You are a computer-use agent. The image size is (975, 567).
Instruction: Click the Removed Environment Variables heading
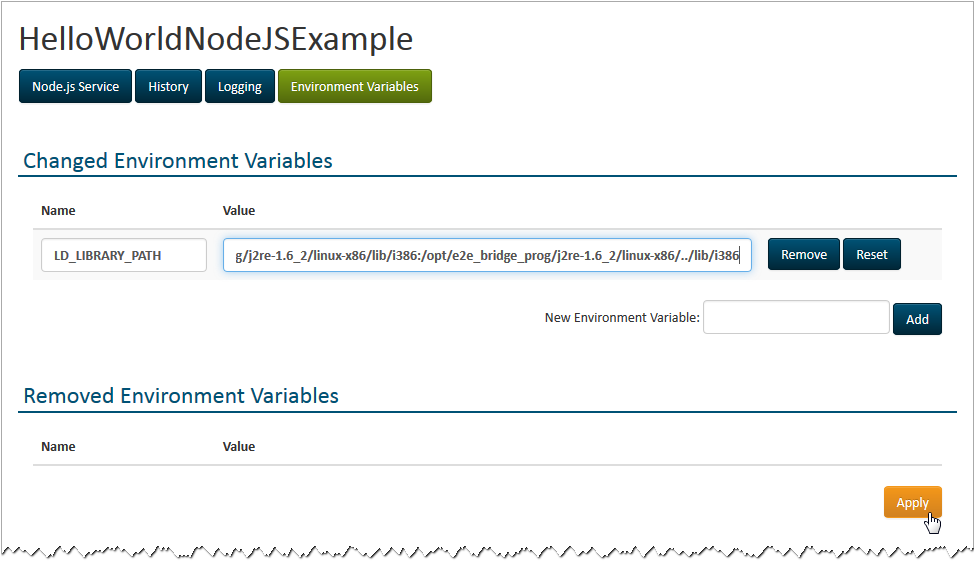(x=181, y=396)
